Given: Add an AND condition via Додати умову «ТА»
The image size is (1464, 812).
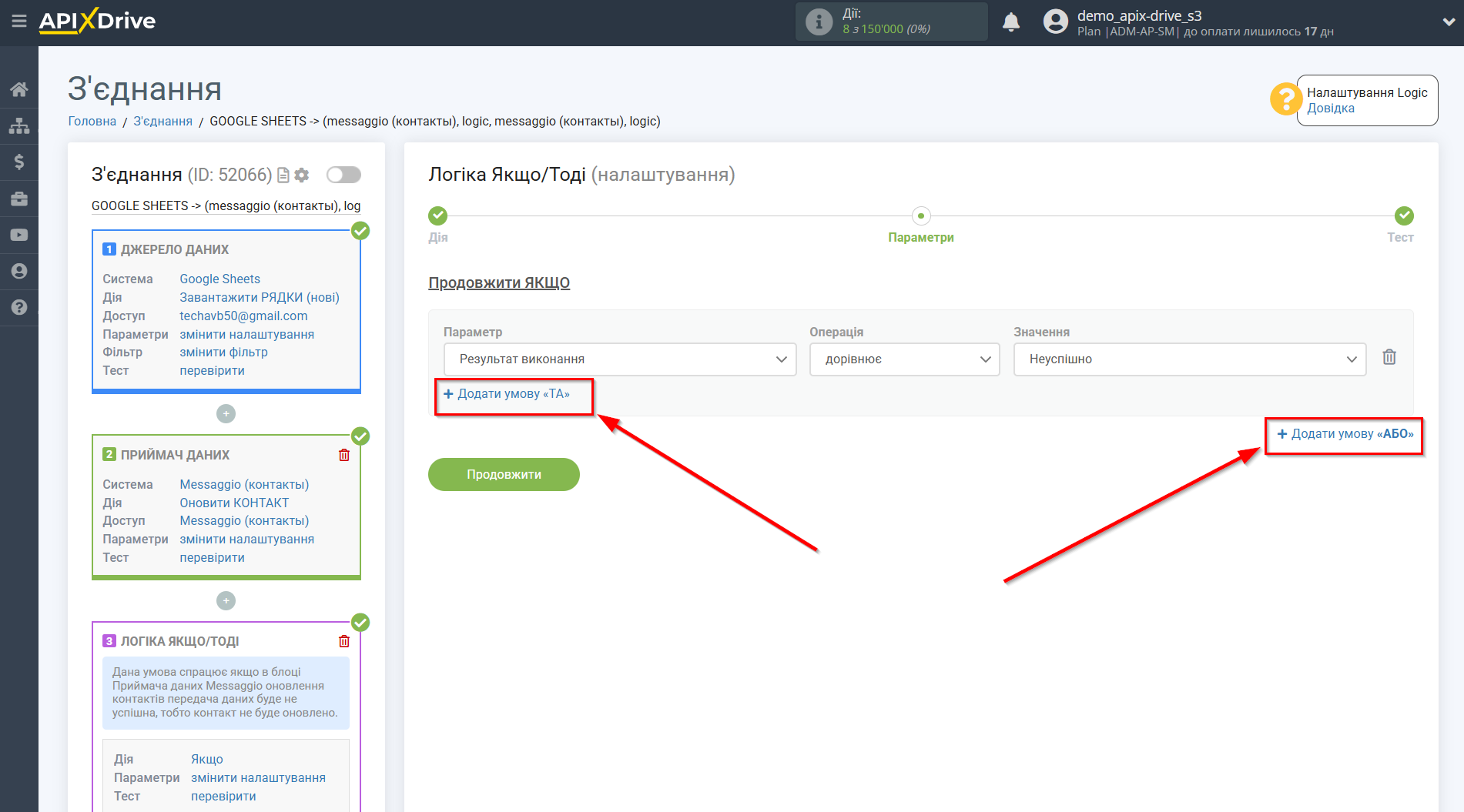Looking at the screenshot, I should (x=507, y=394).
